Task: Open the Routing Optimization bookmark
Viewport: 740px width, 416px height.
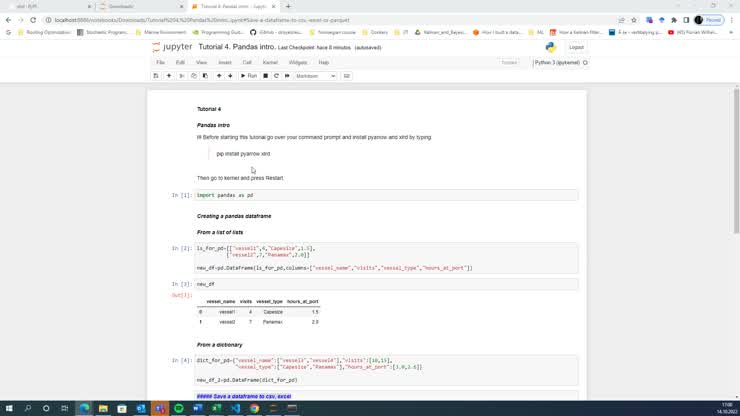Action: 44,33
